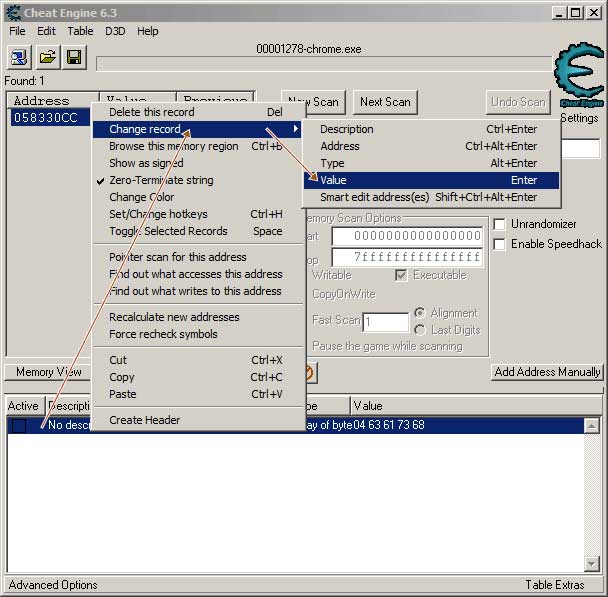Choose Pointer scan for this address
This screenshot has width=608, height=597.
[x=197, y=257]
